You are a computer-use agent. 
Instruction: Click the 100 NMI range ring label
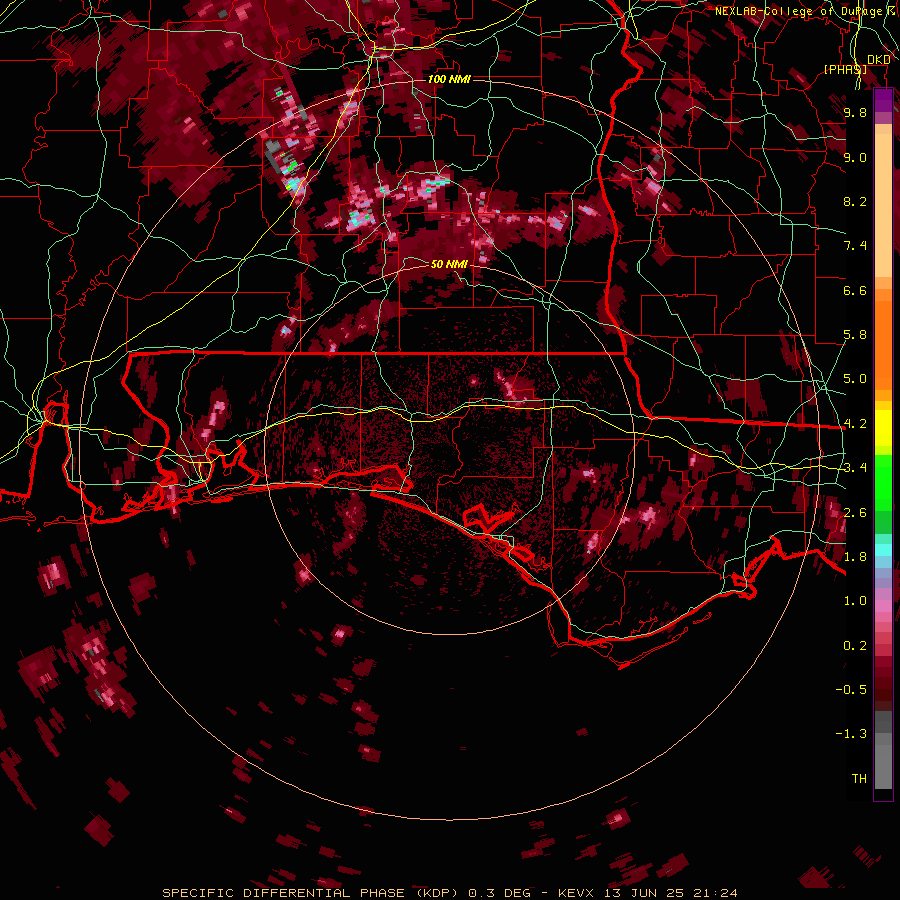[449, 79]
